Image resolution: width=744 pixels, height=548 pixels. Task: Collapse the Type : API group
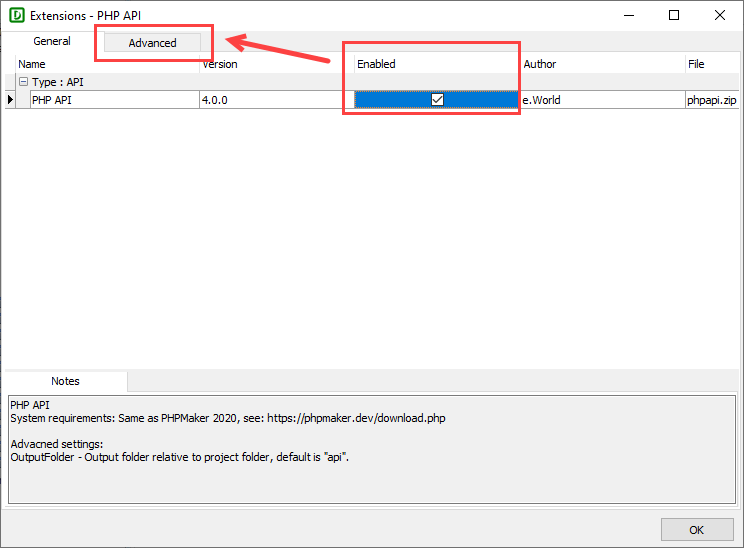click(23, 82)
